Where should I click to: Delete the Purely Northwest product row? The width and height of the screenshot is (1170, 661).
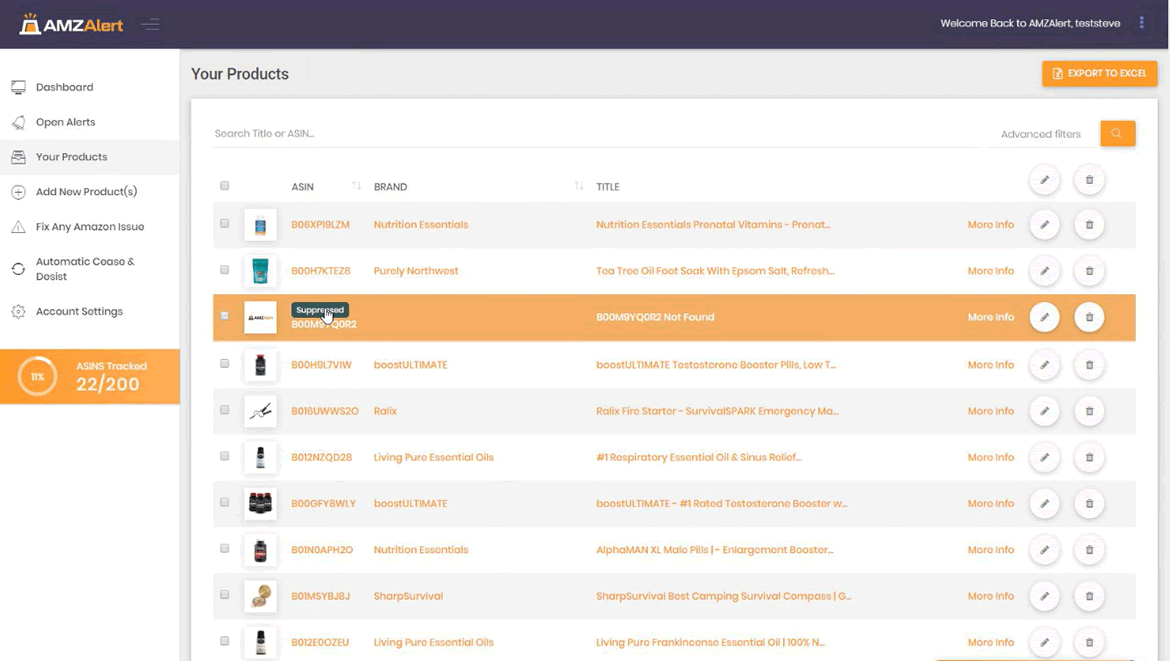click(x=1089, y=271)
